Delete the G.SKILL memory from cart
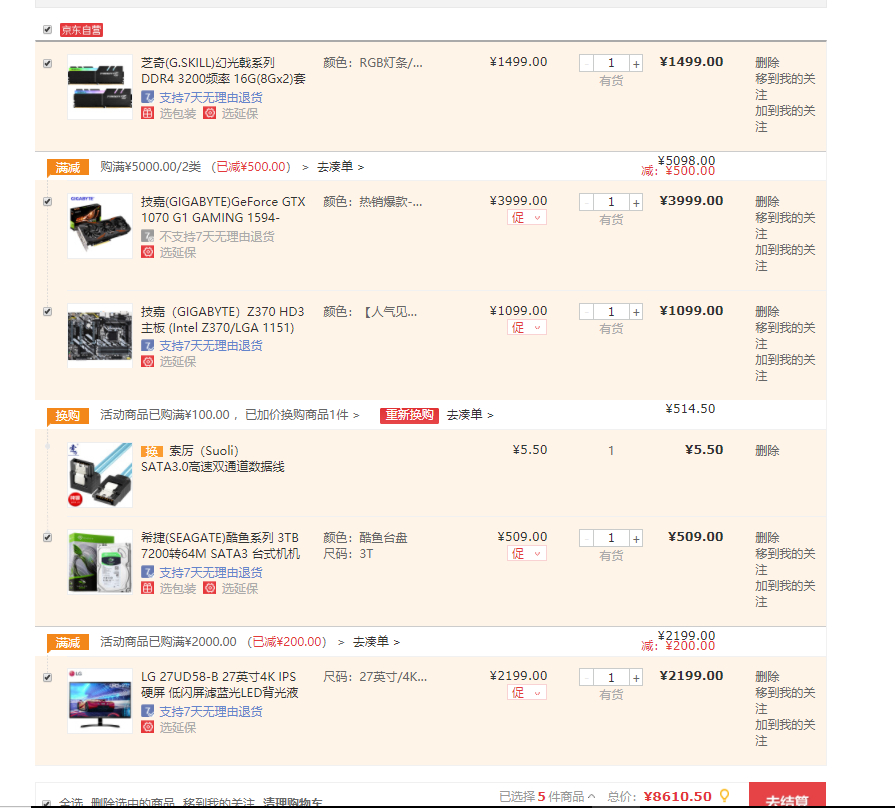Viewport: 895px width, 808px height. pyautogui.click(x=767, y=62)
